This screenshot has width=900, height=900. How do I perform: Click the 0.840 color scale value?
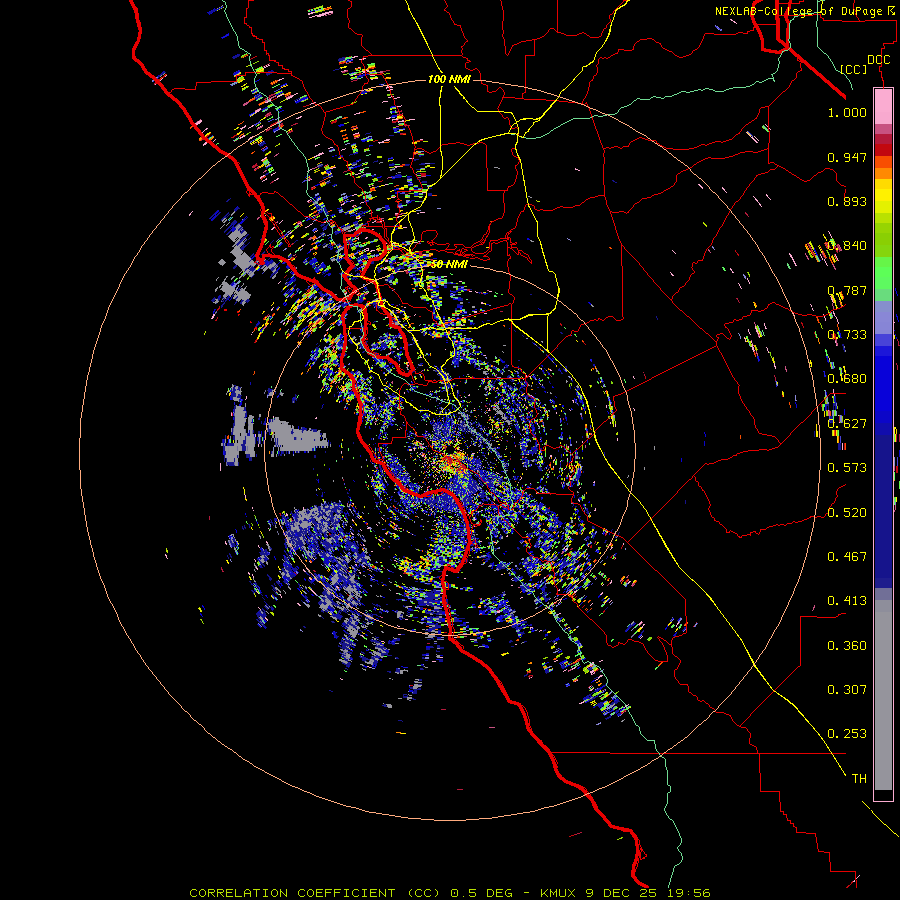[x=847, y=246]
